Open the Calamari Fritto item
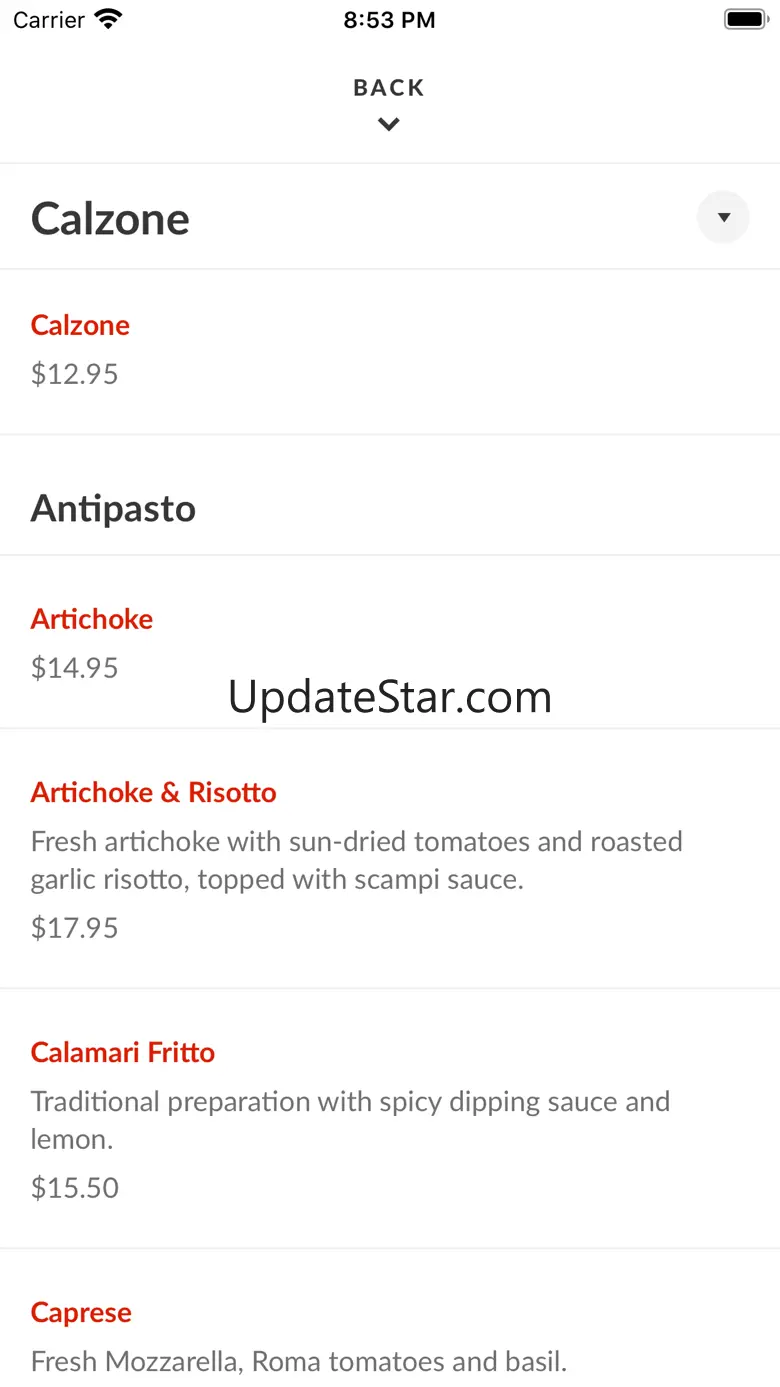The width and height of the screenshot is (780, 1387). click(123, 1052)
